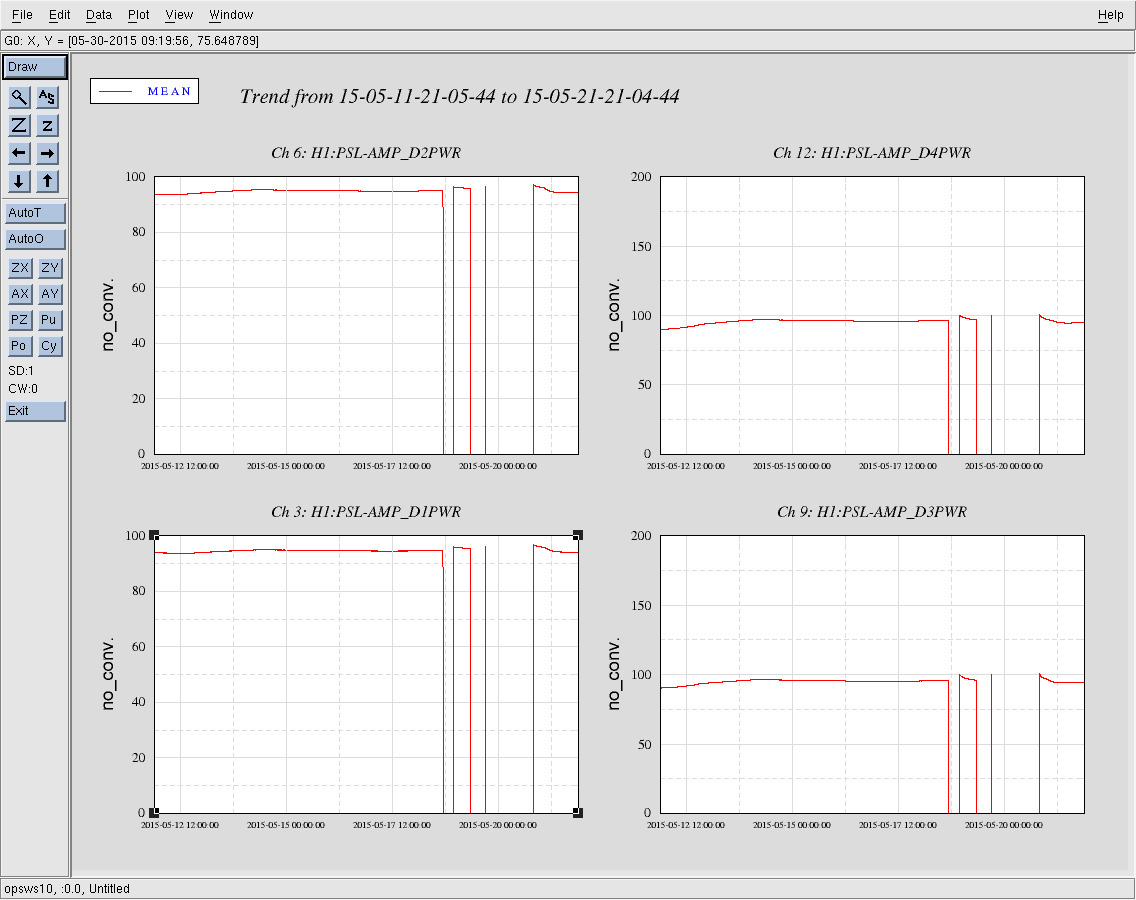Open the File menu
The width and height of the screenshot is (1136, 900).
click(22, 14)
